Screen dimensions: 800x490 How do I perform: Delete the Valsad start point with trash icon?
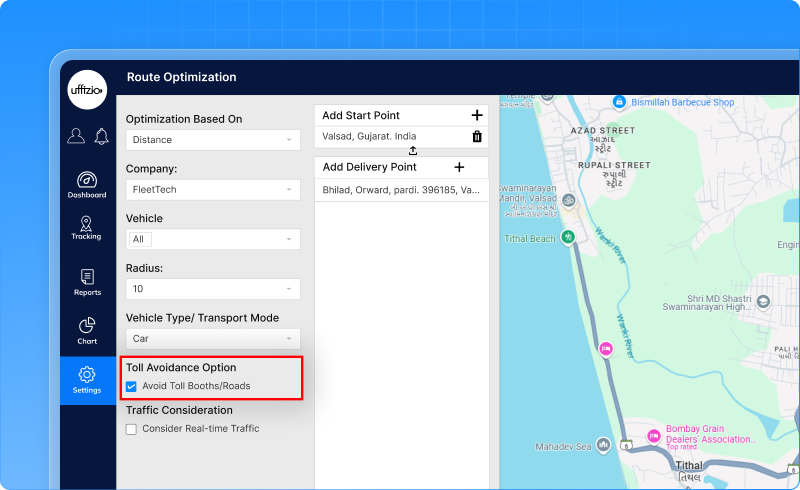477,137
